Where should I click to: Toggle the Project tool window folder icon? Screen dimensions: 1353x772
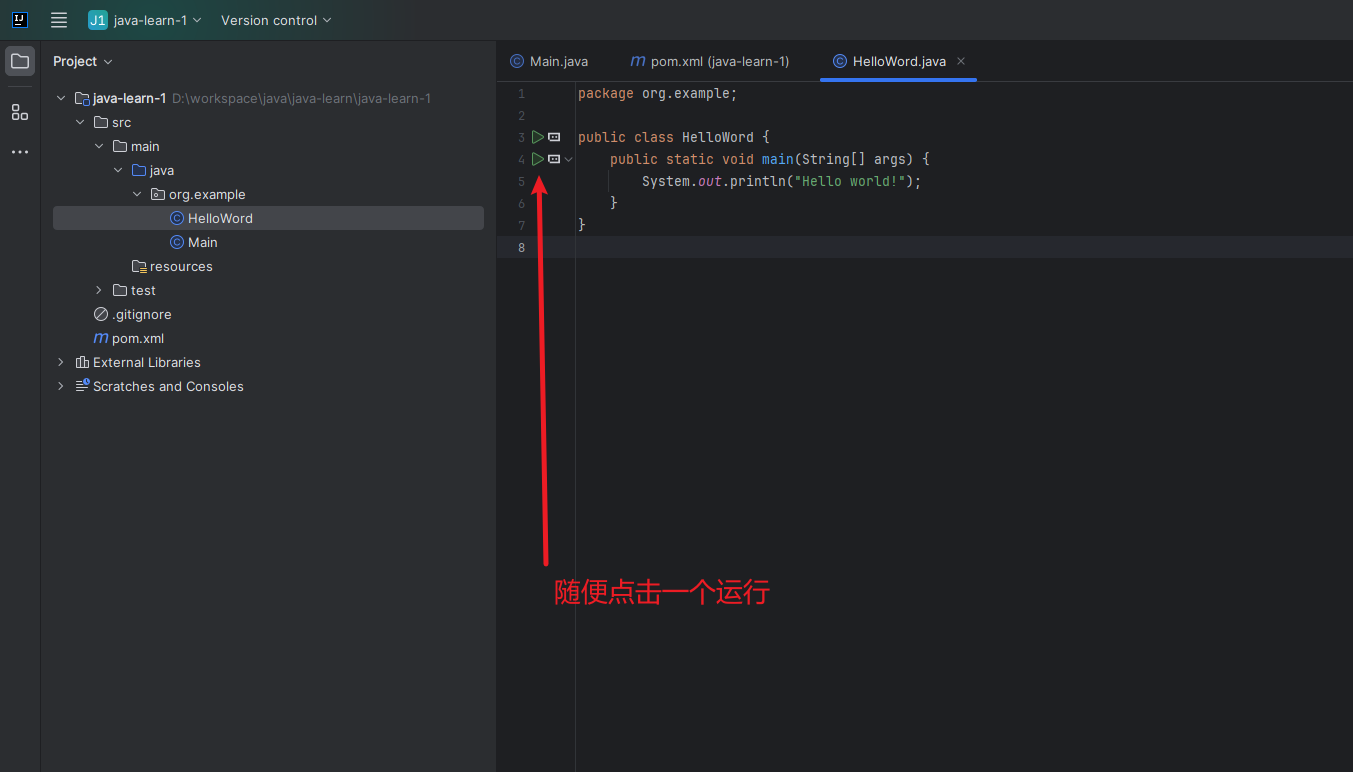[x=20, y=61]
